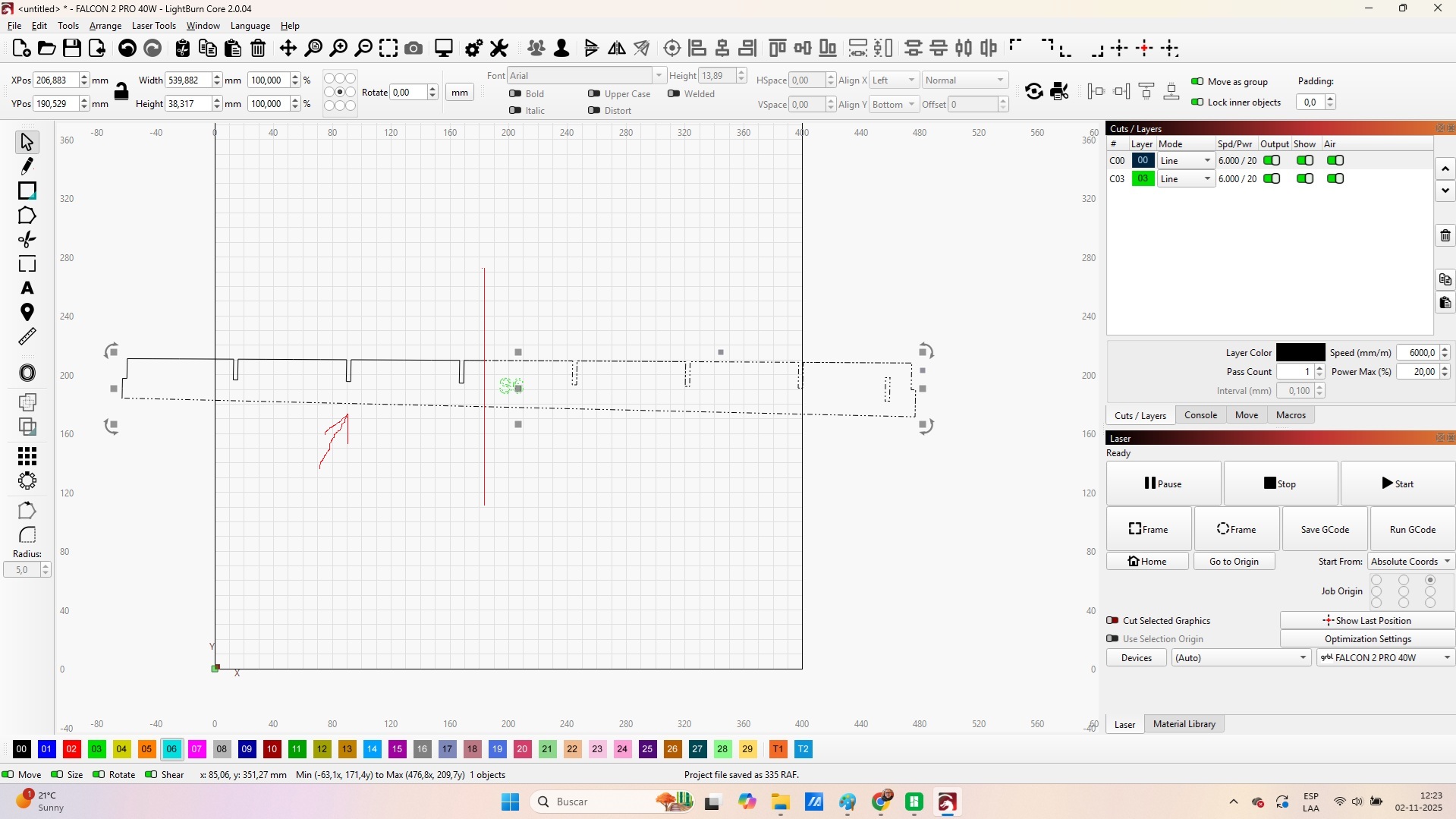Open the Font selection dropdown
1456x819 pixels.
pos(586,75)
